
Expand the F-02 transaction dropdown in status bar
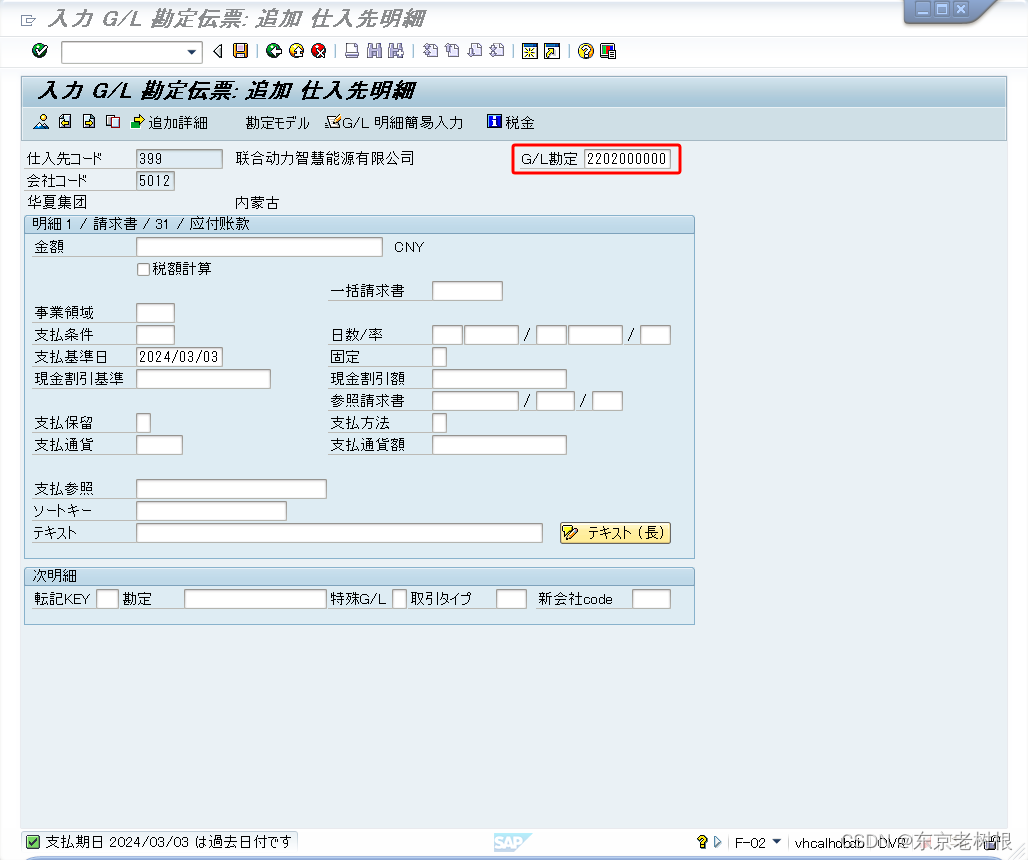[x=775, y=843]
